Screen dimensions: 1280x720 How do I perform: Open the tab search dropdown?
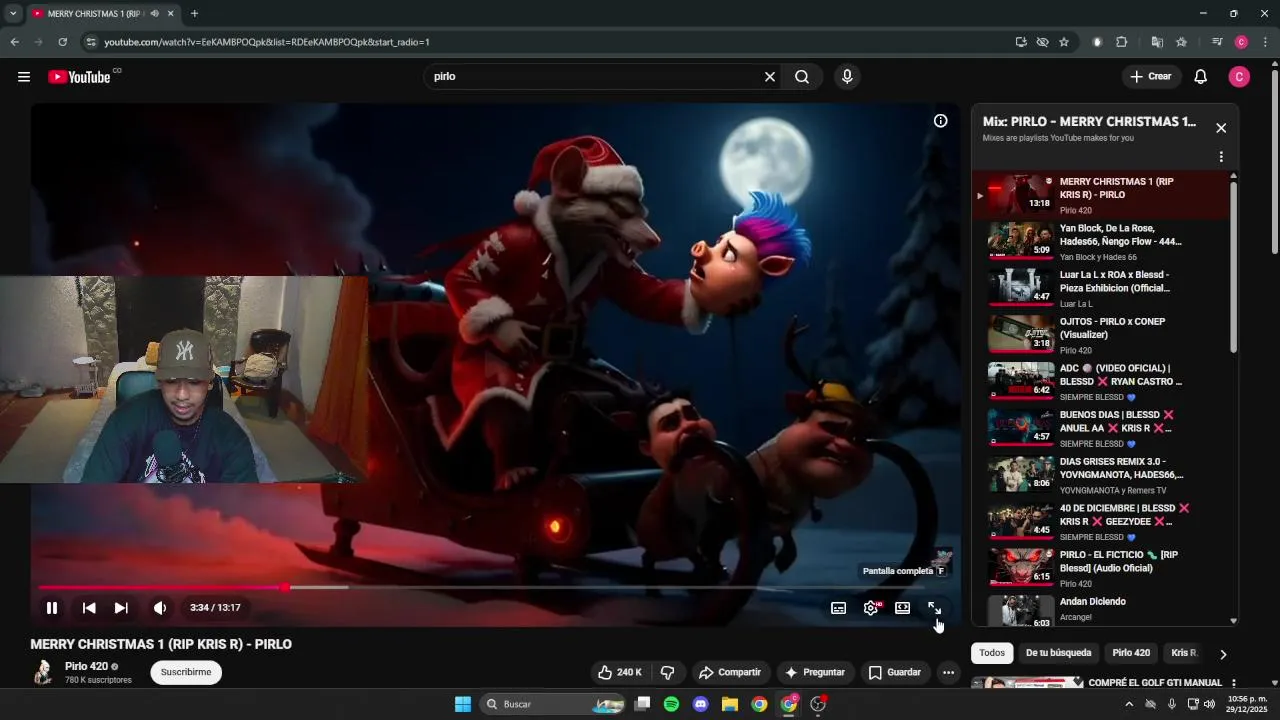tap(13, 14)
